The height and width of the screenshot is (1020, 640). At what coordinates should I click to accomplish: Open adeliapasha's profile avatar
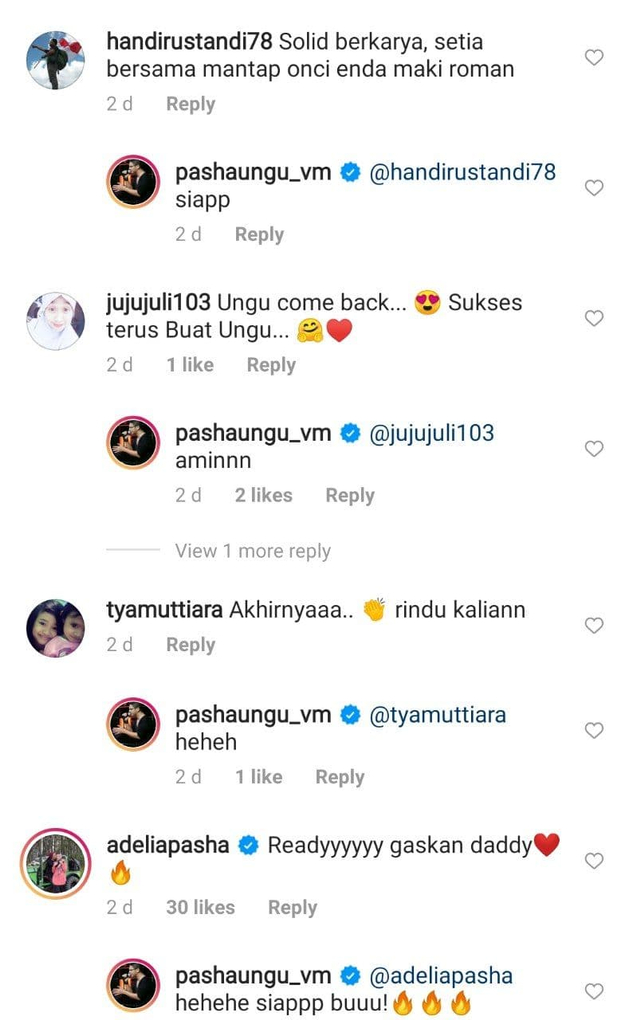[55, 863]
